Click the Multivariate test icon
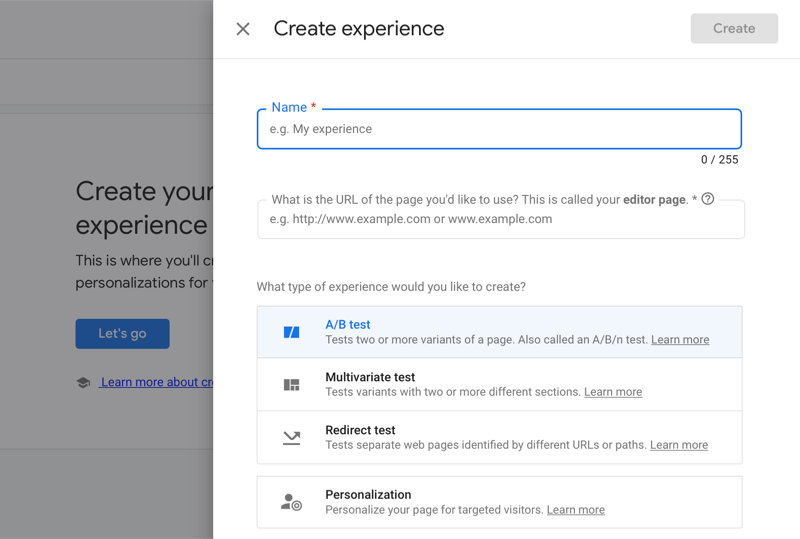Viewport: 800px width, 539px height. [291, 385]
